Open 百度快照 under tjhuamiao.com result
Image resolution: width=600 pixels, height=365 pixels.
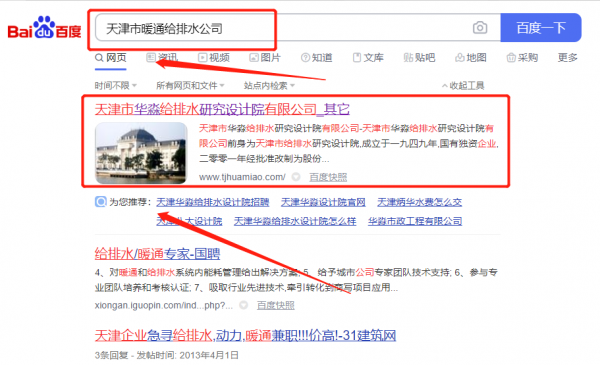pos(328,177)
